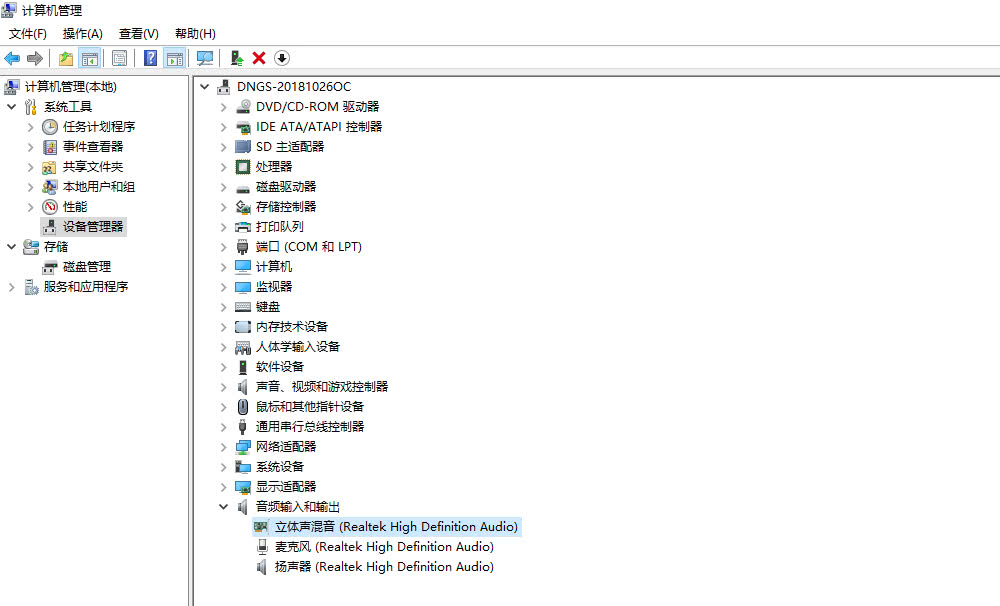Viewport: 1000px width, 606px height.
Task: Expand the 磁盘驱动器 category
Action: click(x=223, y=187)
